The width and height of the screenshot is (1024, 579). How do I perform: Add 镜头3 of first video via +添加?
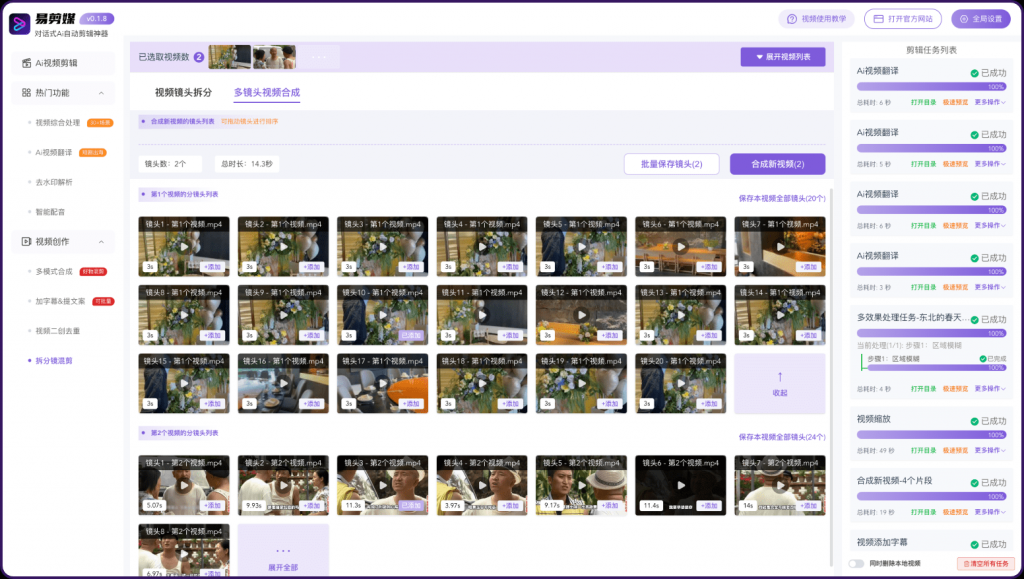(x=410, y=267)
